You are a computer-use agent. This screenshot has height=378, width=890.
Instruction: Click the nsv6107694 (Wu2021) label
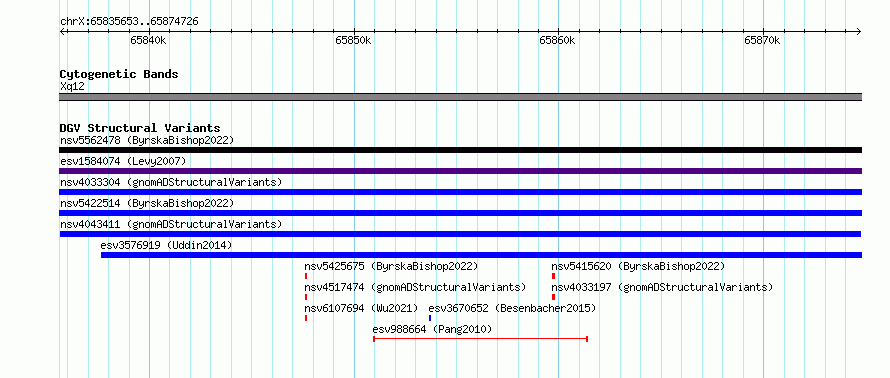click(361, 308)
